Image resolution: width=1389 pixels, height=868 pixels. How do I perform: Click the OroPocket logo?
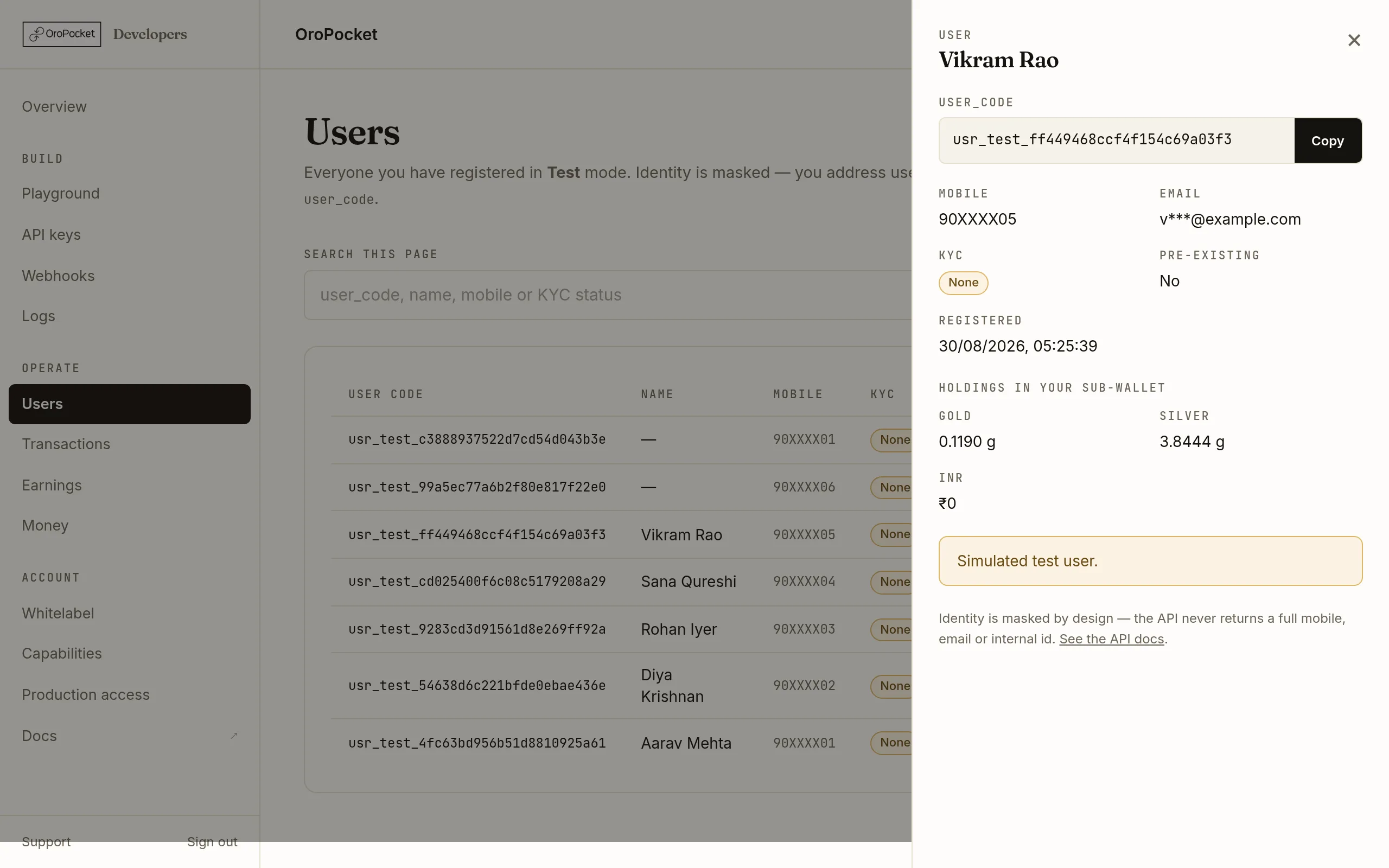[62, 34]
